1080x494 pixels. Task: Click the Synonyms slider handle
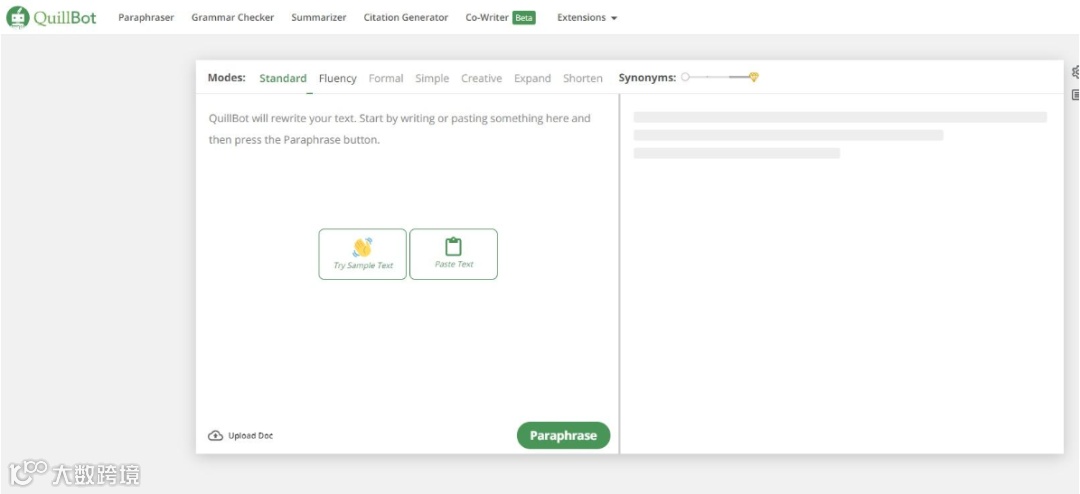(x=685, y=77)
